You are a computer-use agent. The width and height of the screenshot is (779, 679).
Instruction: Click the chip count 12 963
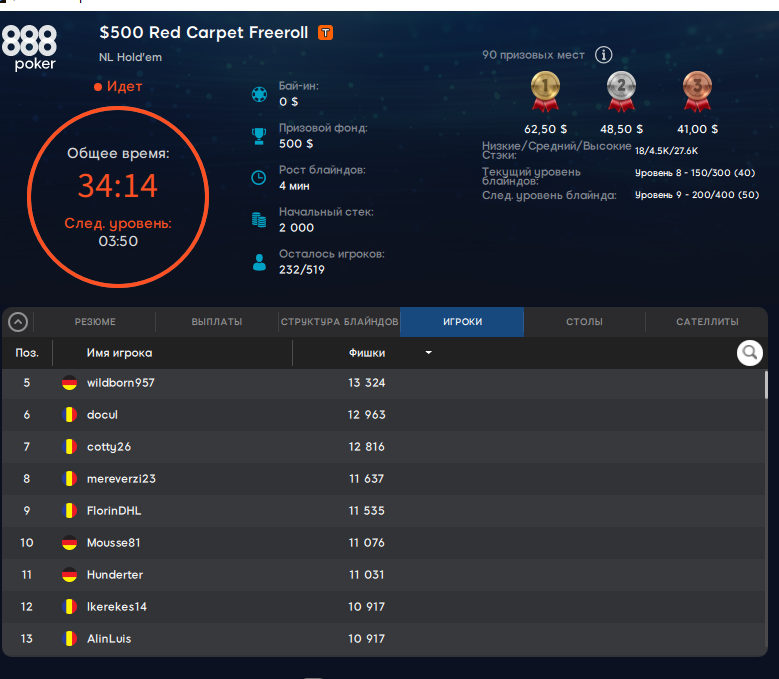click(367, 415)
